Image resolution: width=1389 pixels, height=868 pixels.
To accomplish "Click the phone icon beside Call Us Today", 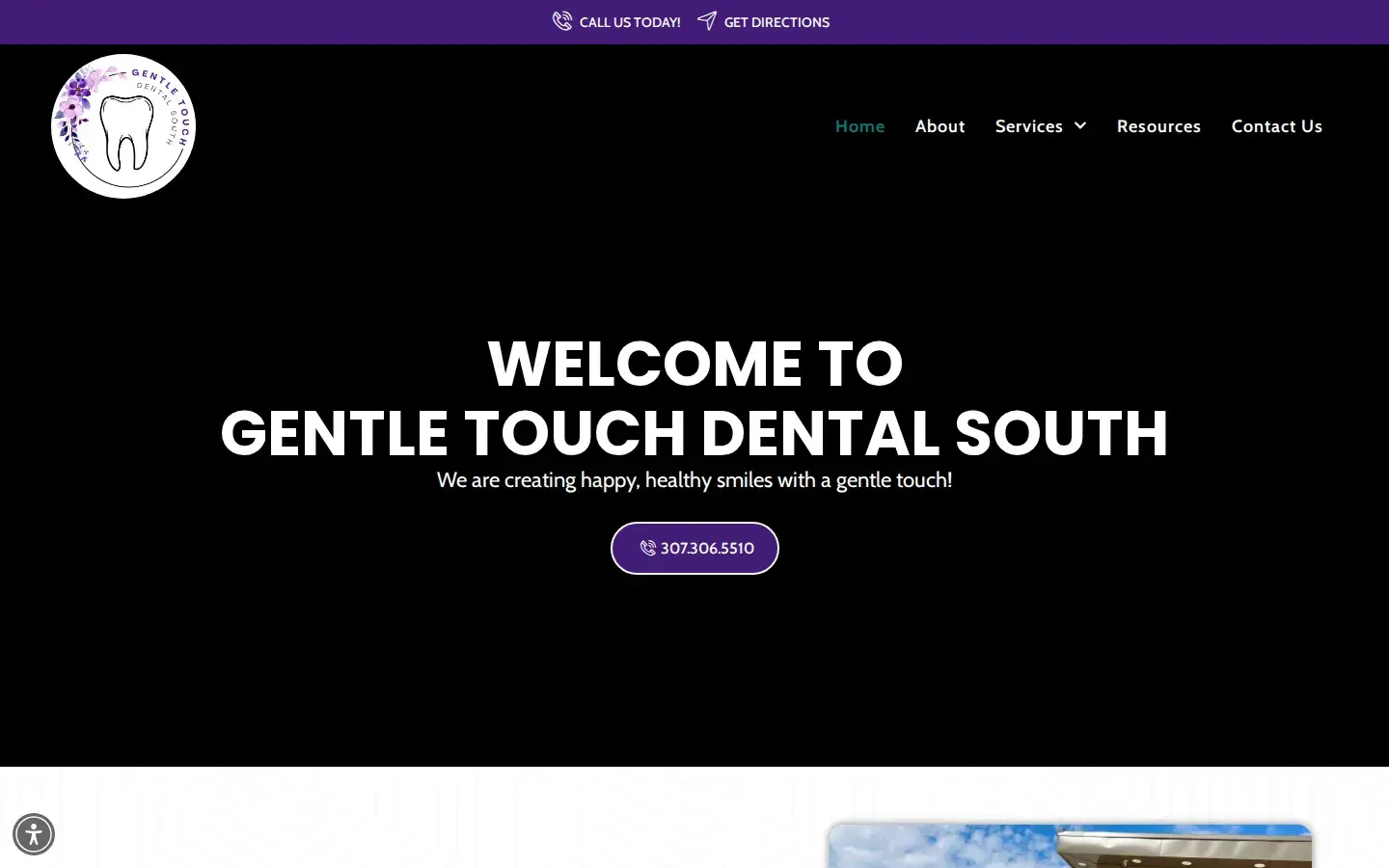I will pos(562,21).
